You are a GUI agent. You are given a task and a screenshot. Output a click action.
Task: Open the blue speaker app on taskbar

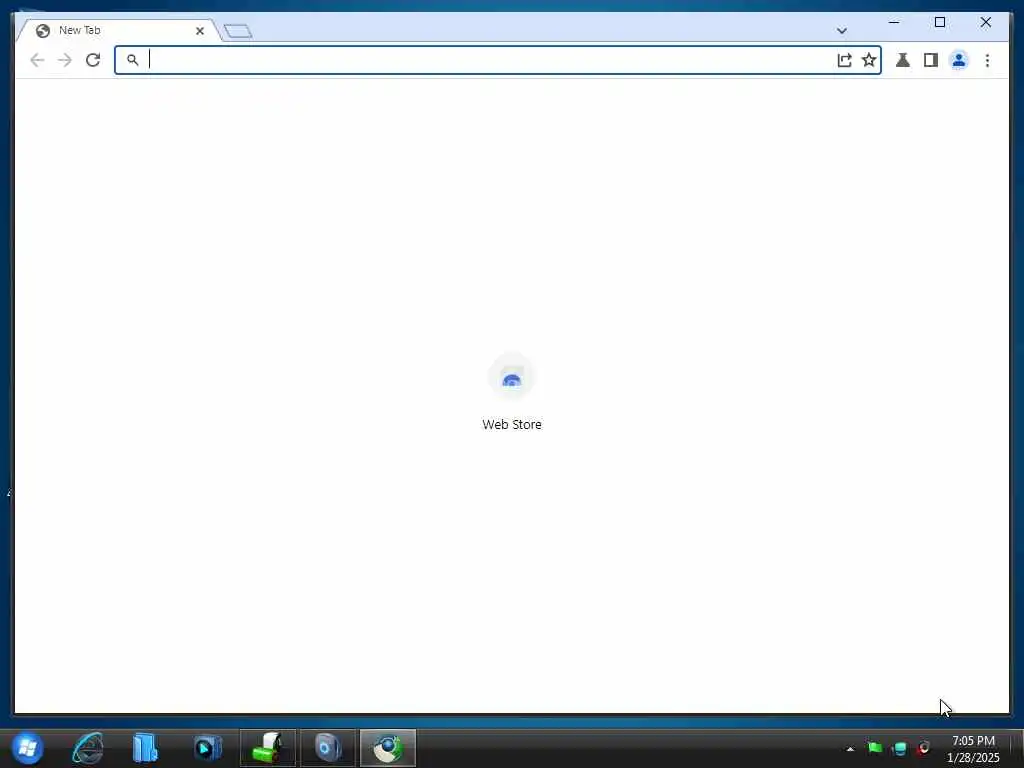click(x=328, y=748)
